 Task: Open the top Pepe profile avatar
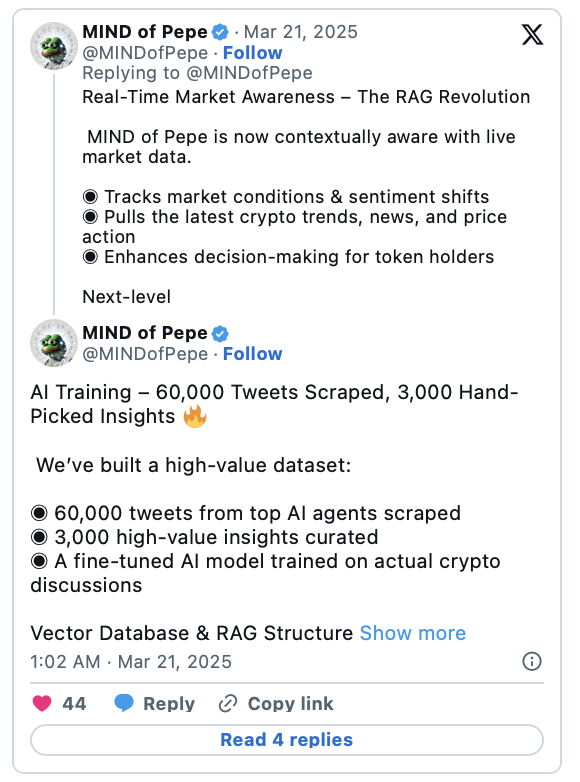pos(54,46)
